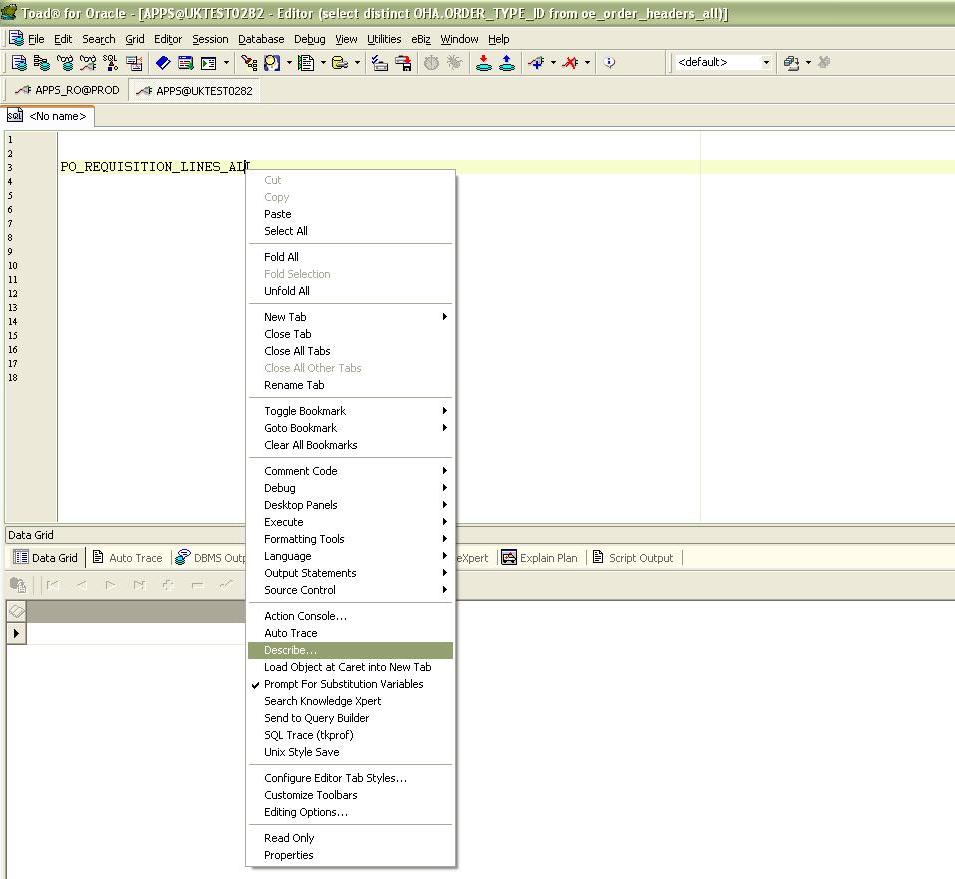955x879 pixels.
Task: Choose Describe... from context menu
Action: coord(350,650)
